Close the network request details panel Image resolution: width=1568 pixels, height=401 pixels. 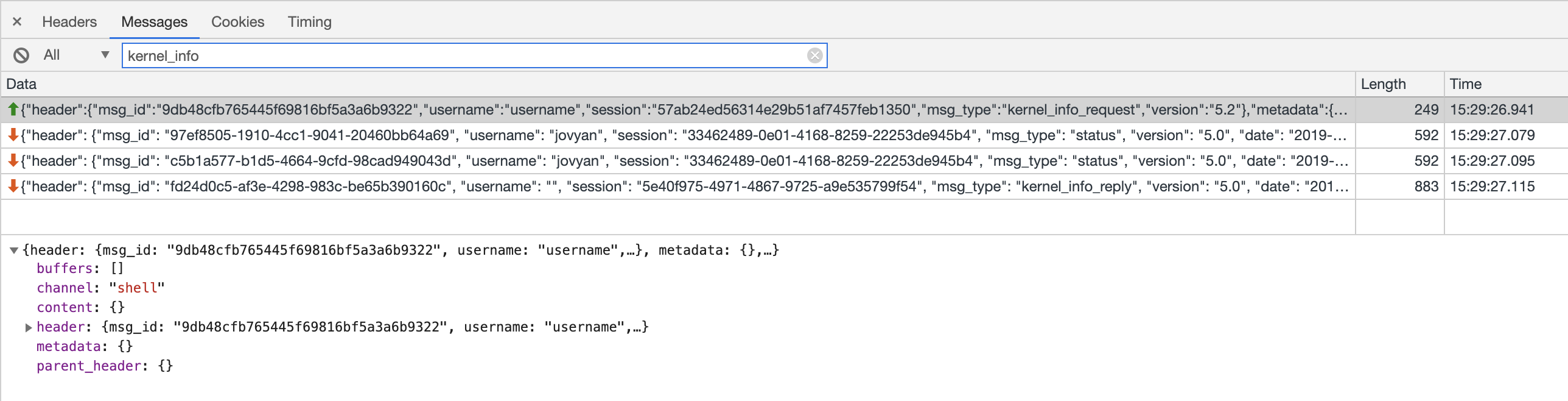coord(17,21)
